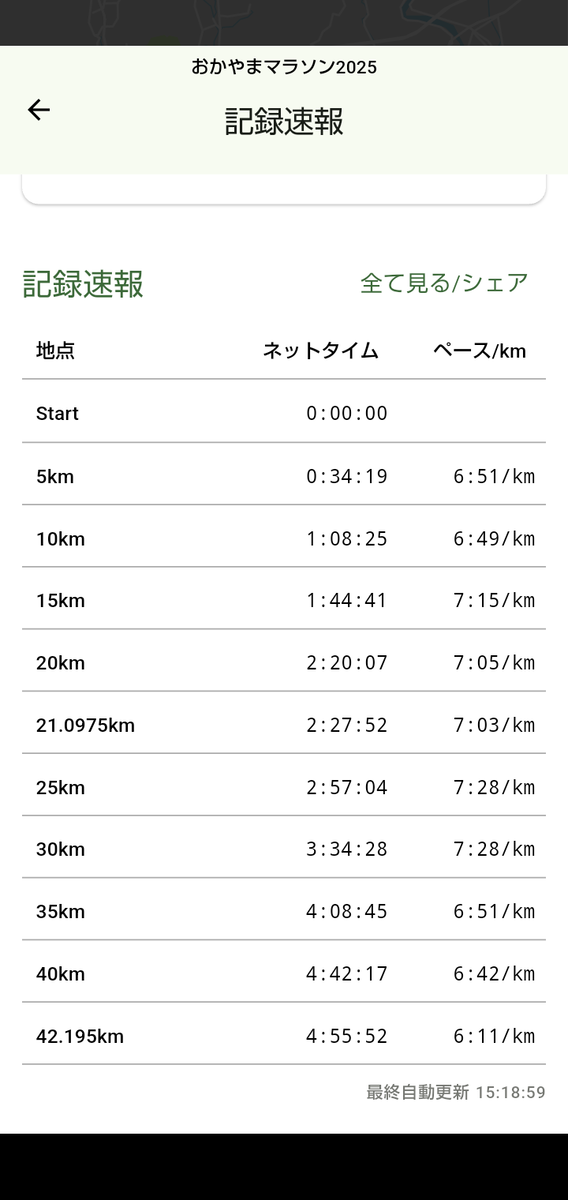Select the 42.195km finish row
This screenshot has width=568, height=1200.
pyautogui.click(x=284, y=1034)
